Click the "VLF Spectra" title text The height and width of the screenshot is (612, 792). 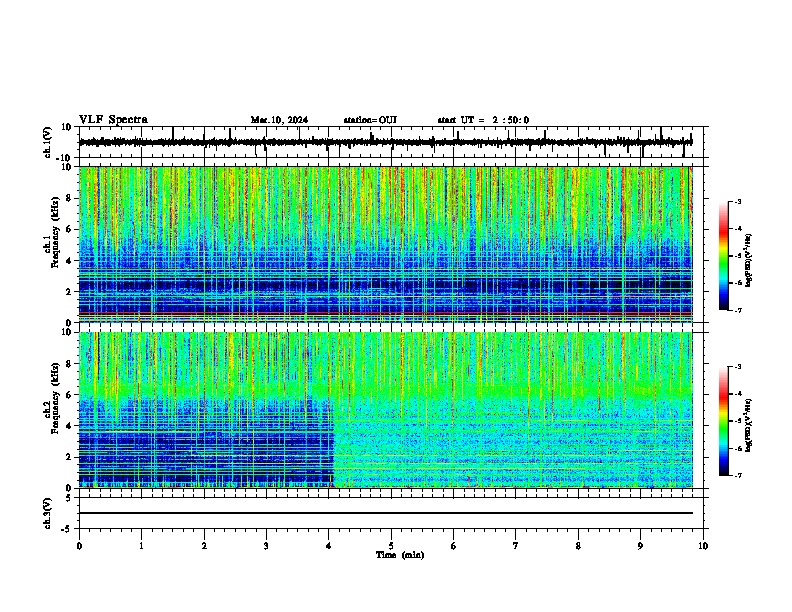[113, 120]
